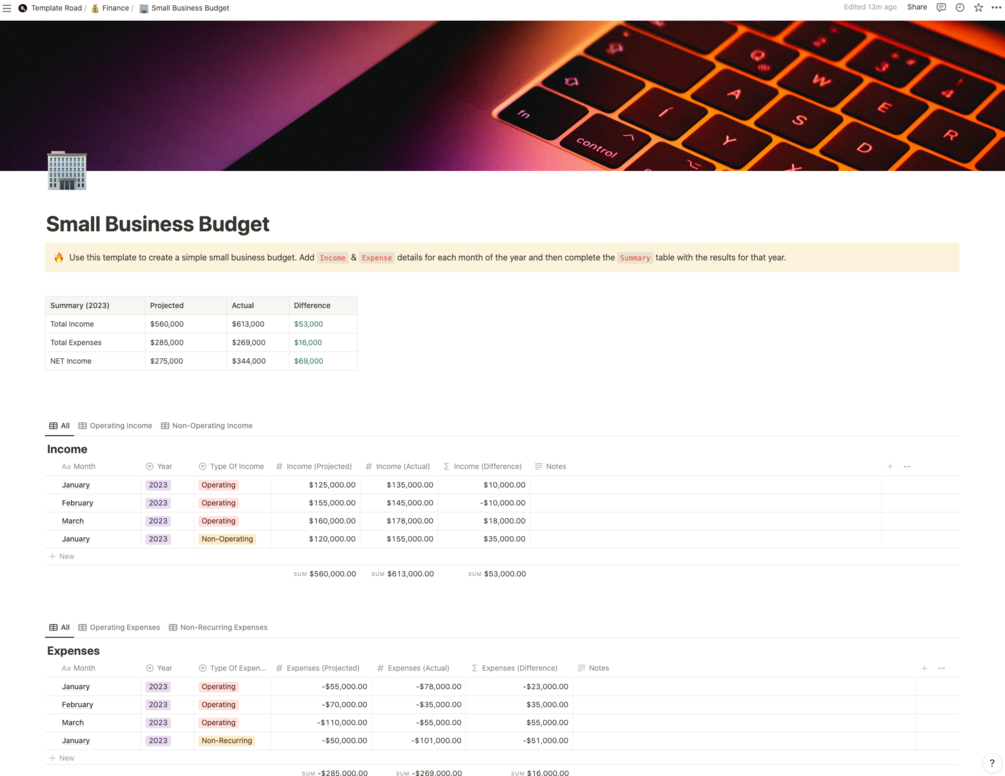Open Type Of Income column header
Image resolution: width=1005 pixels, height=776 pixels.
click(231, 466)
